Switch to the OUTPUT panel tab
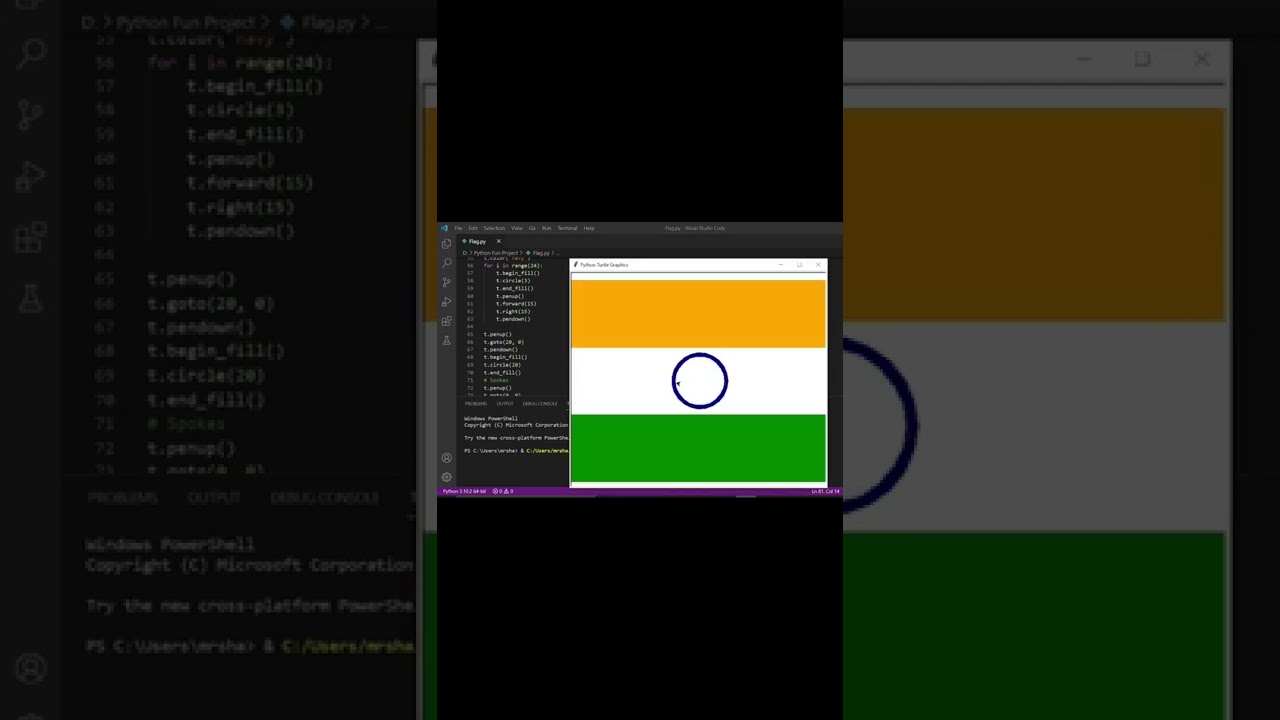1280x720 pixels. coord(505,404)
